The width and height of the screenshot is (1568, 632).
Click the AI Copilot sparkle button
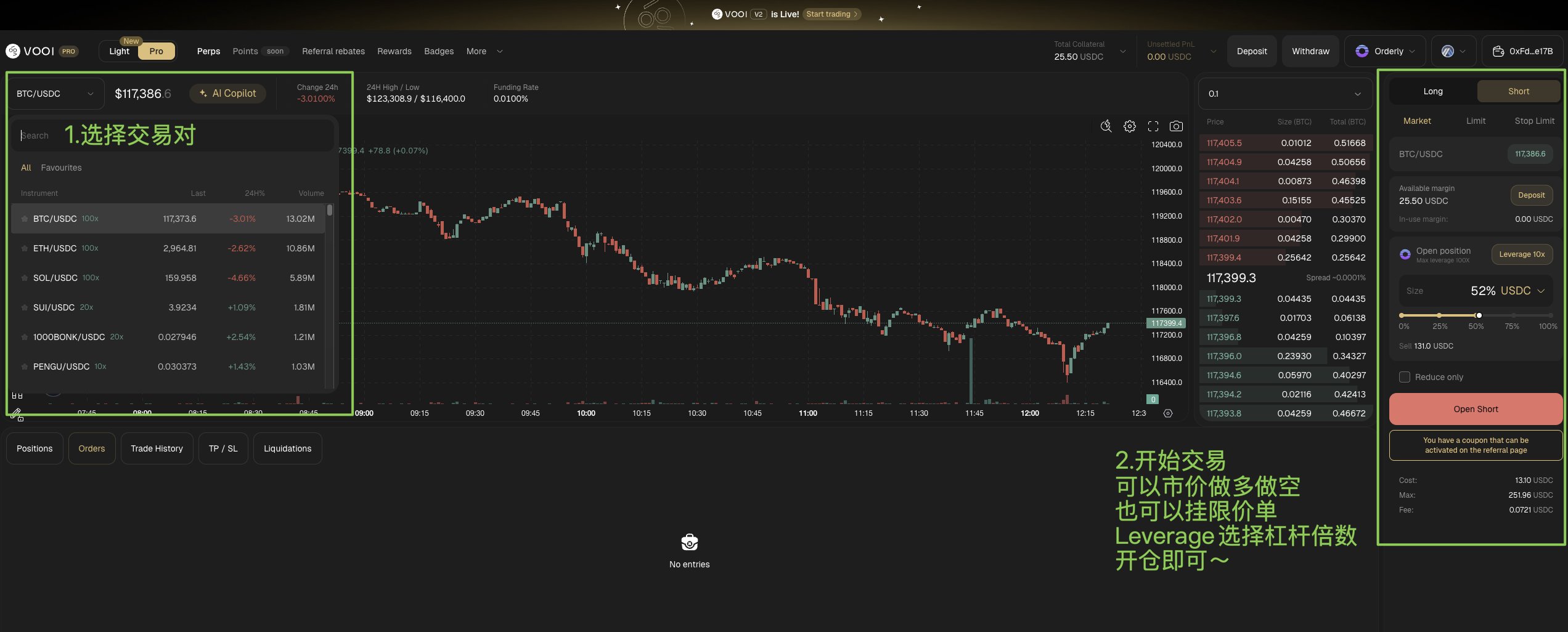[x=227, y=93]
